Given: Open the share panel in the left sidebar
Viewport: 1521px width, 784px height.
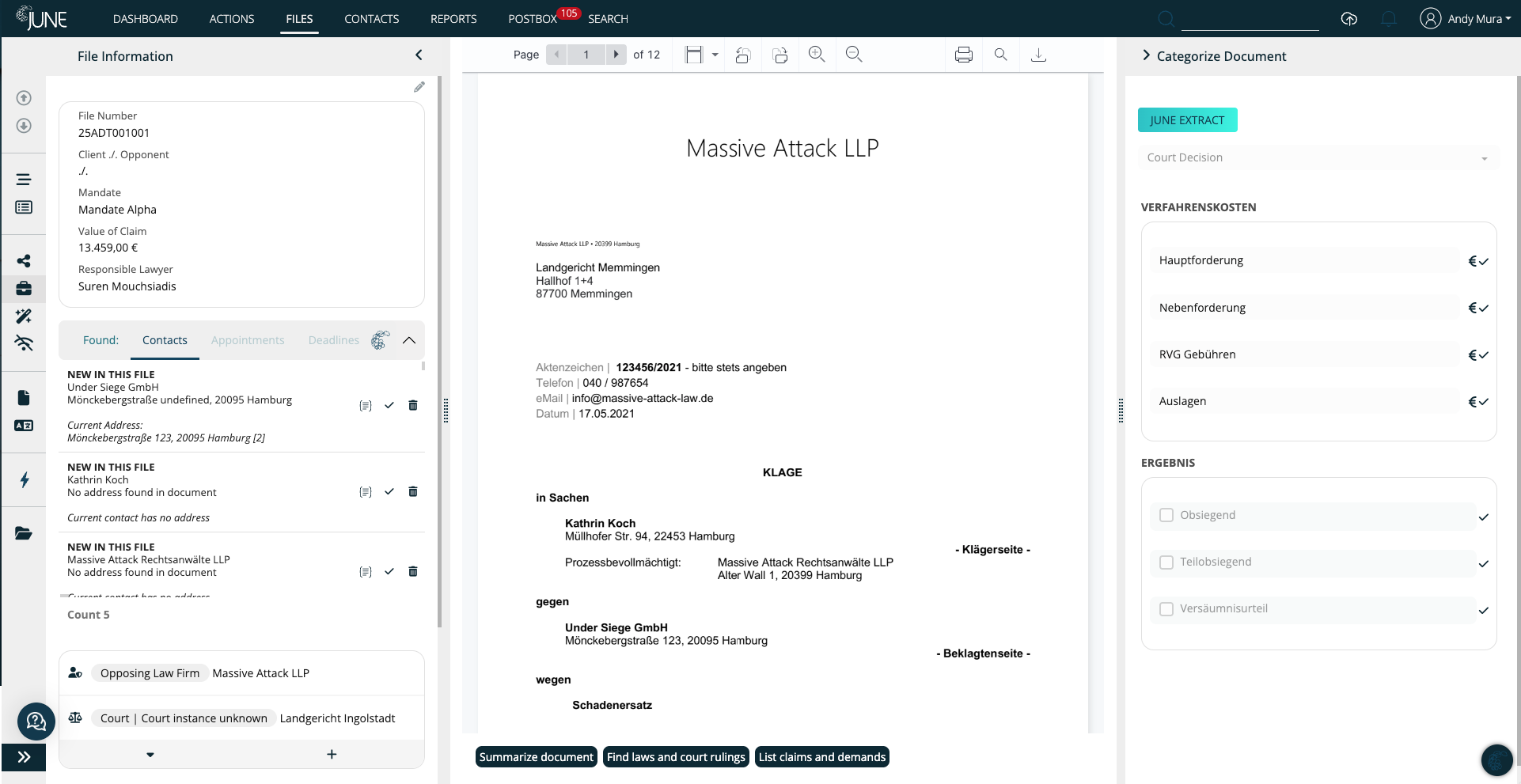Looking at the screenshot, I should coord(24,260).
